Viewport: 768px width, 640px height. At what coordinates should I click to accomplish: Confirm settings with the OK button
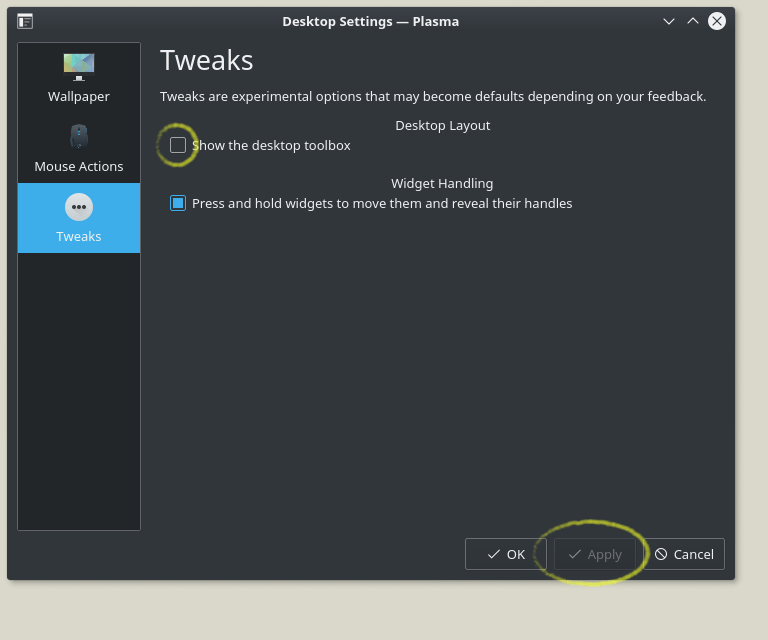point(505,554)
